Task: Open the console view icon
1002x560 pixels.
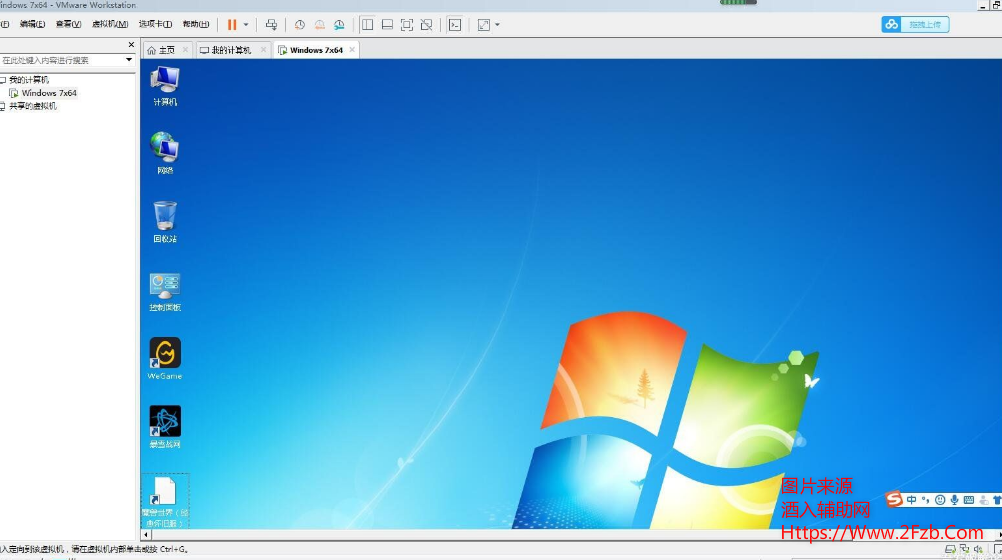Action: coord(455,24)
